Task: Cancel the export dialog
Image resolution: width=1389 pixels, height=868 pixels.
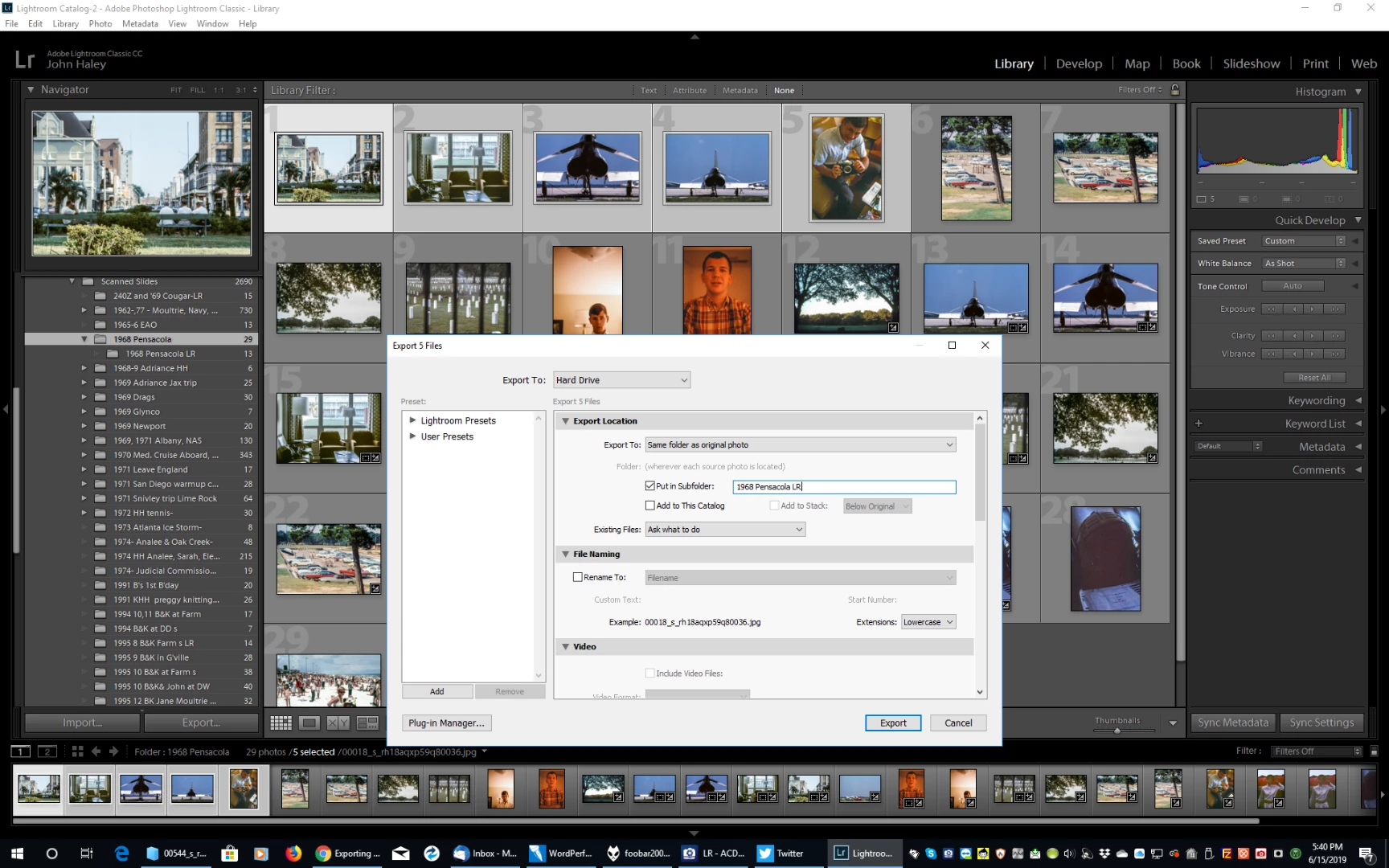Action: tap(958, 723)
